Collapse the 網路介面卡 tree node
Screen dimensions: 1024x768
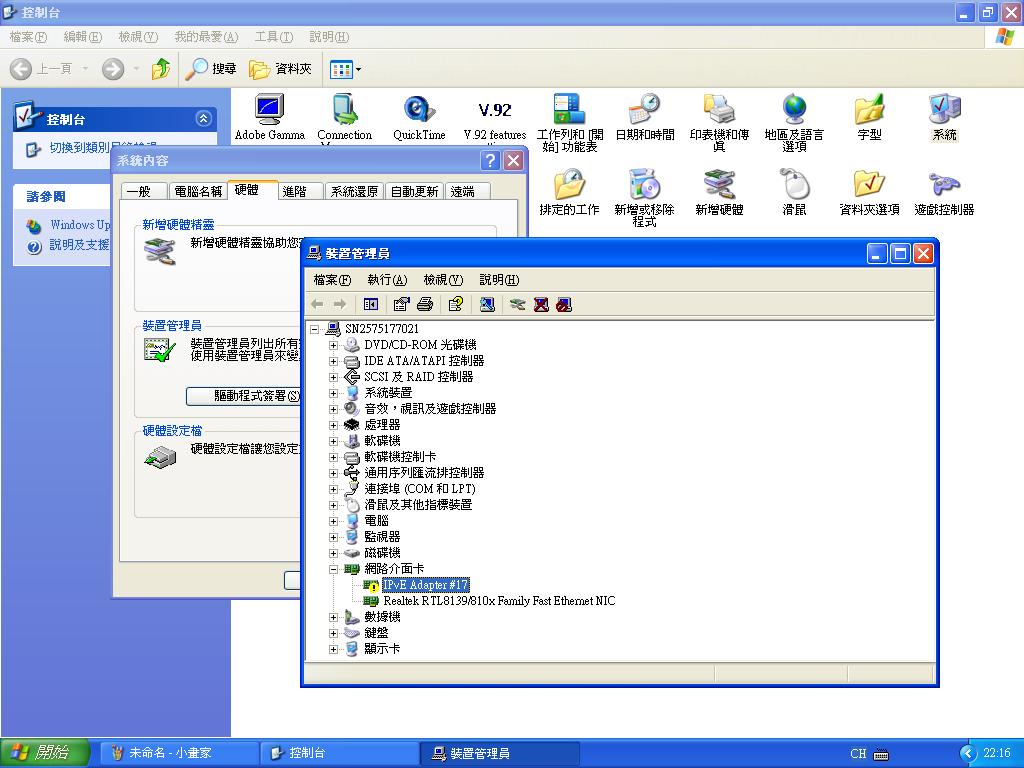click(x=333, y=569)
